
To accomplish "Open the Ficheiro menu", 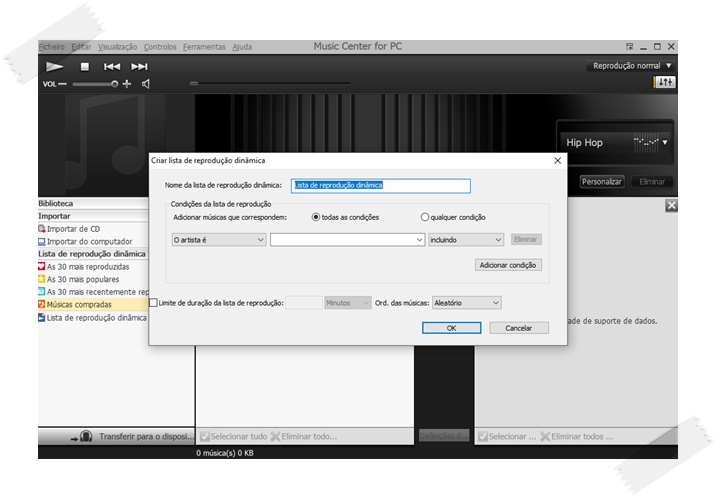I will click(x=52, y=47).
